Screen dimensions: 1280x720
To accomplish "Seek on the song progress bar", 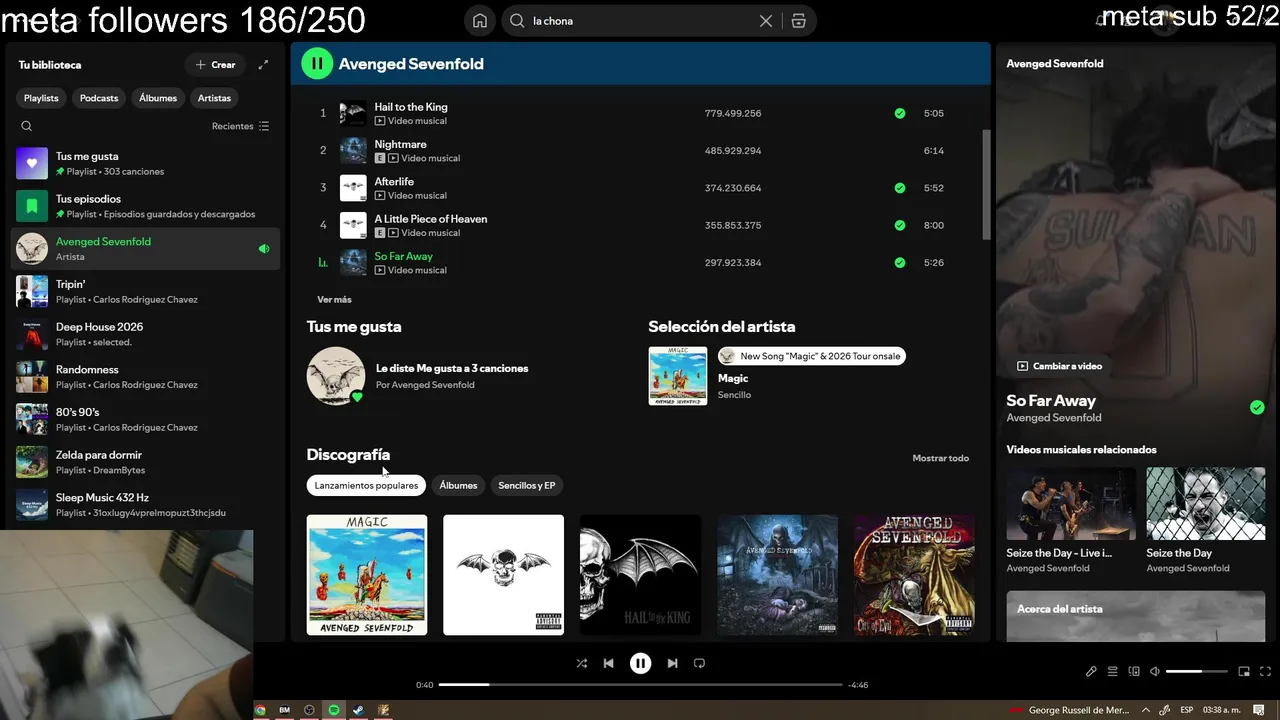I will 640,685.
